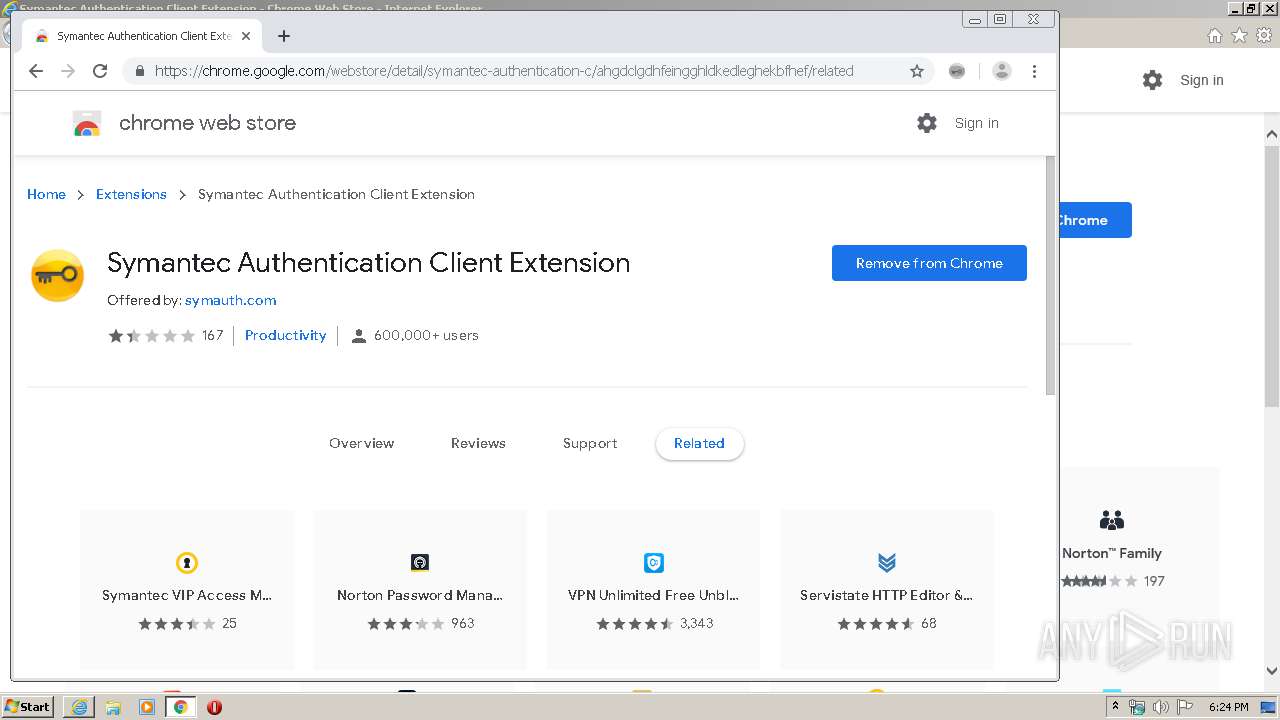This screenshot has width=1280, height=720.
Task: Click the Symantec VIP Access card icon
Action: point(187,562)
